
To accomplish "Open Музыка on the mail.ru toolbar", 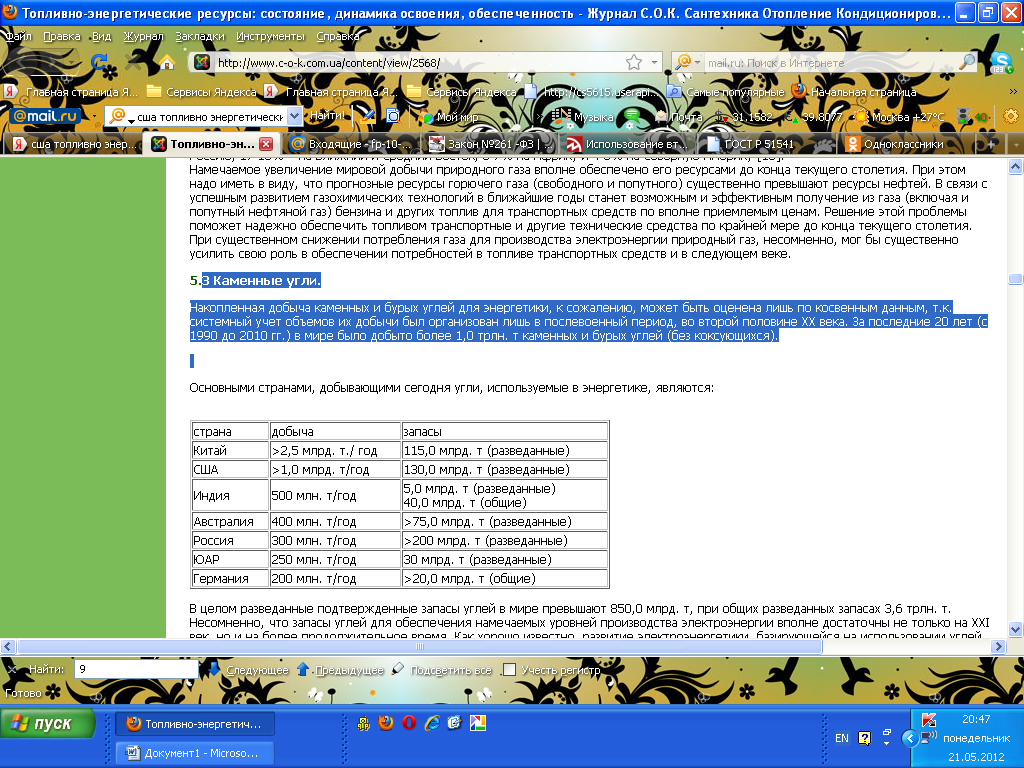I will [583, 117].
